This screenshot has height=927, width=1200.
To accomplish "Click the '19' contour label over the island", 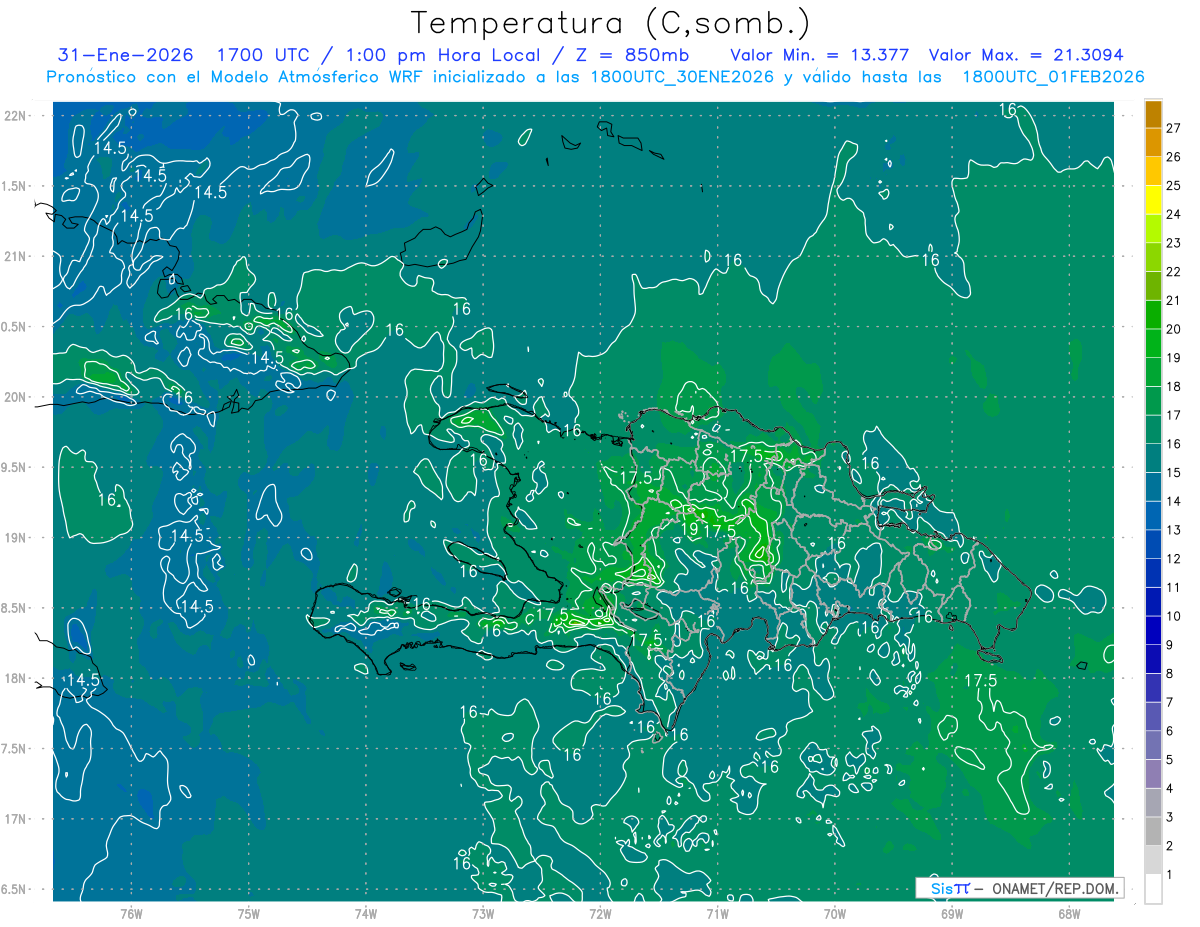I will [x=691, y=530].
